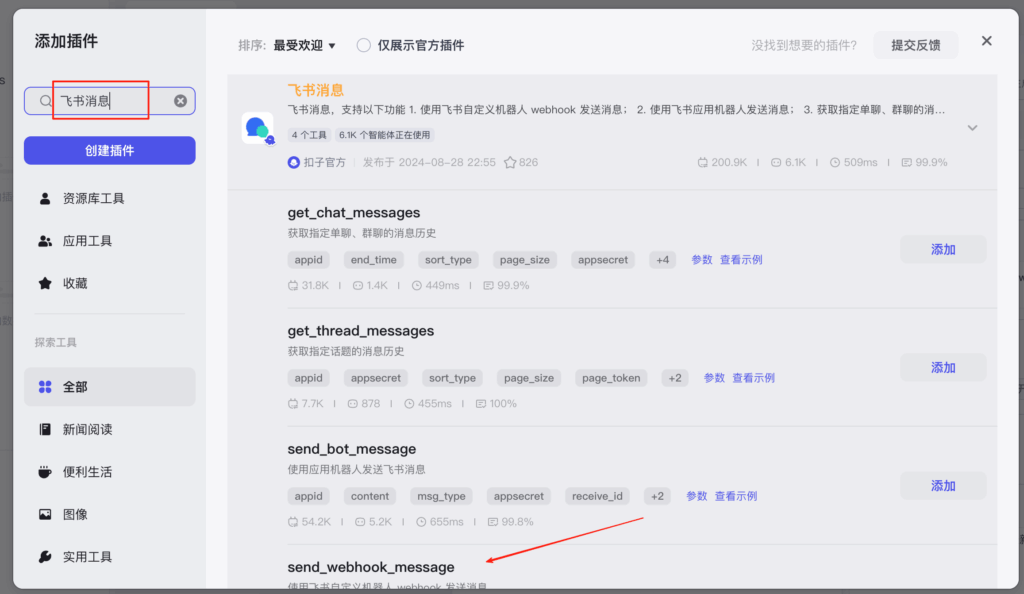Click the 图像 picture icon
Image resolution: width=1024 pixels, height=594 pixels.
click(x=45, y=514)
